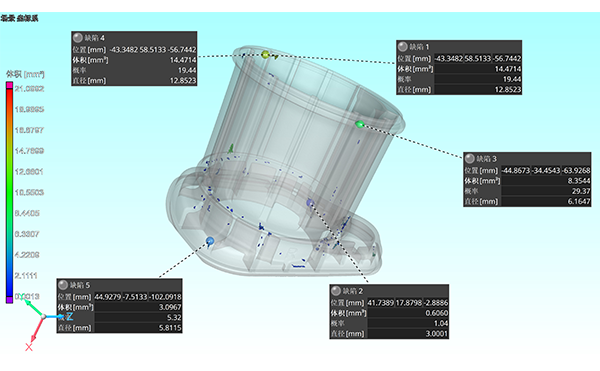Click the 位置[mm] label in 缺陷 5

75,297
